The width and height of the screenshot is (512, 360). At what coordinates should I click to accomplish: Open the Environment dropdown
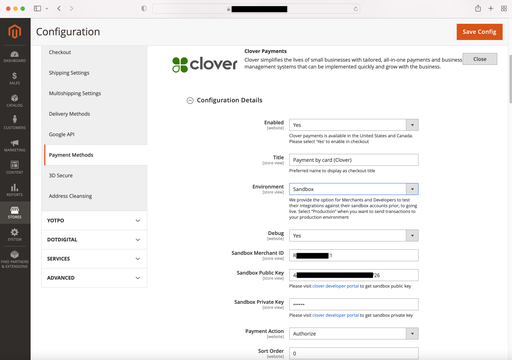click(354, 189)
